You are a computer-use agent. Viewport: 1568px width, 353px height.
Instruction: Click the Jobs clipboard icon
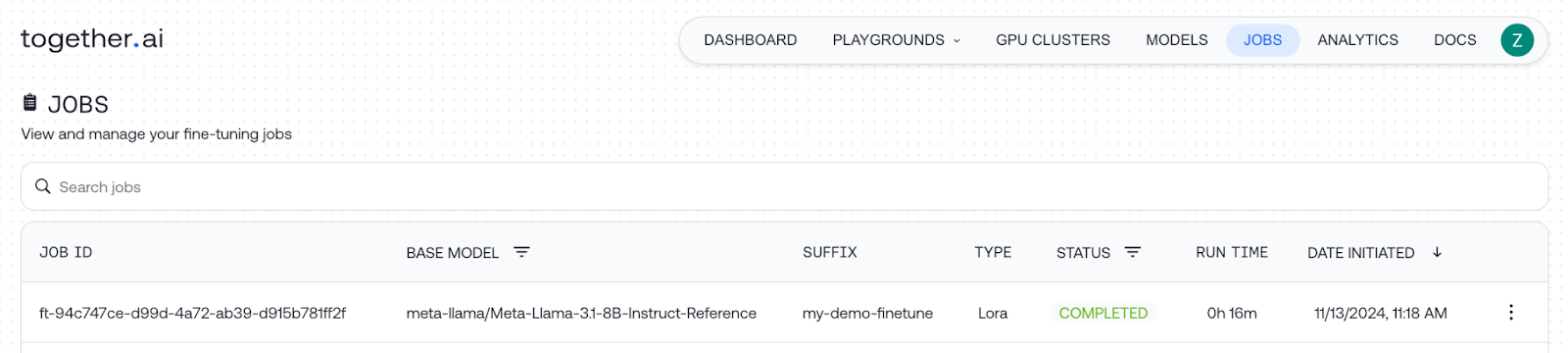coord(30,102)
